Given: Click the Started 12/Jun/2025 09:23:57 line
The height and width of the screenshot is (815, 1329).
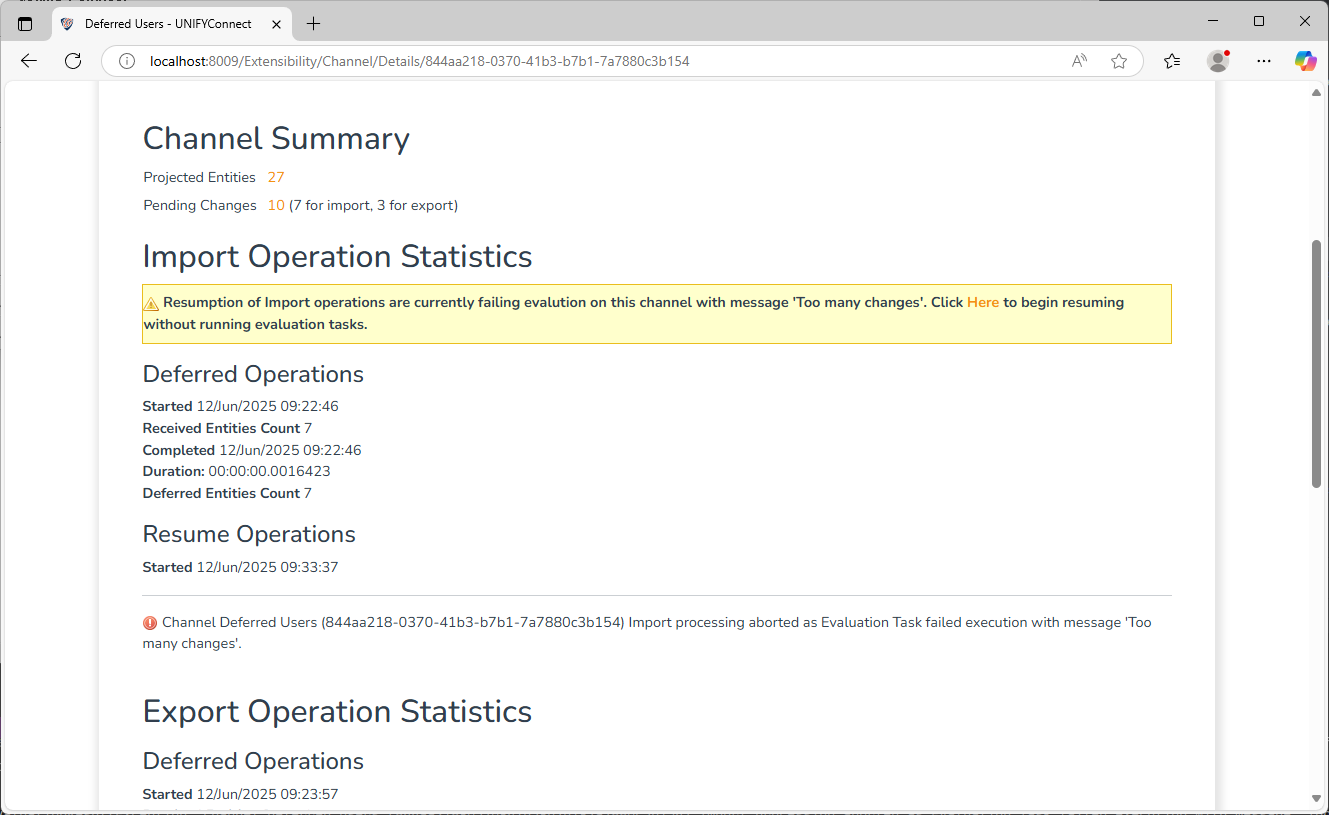Looking at the screenshot, I should [241, 794].
